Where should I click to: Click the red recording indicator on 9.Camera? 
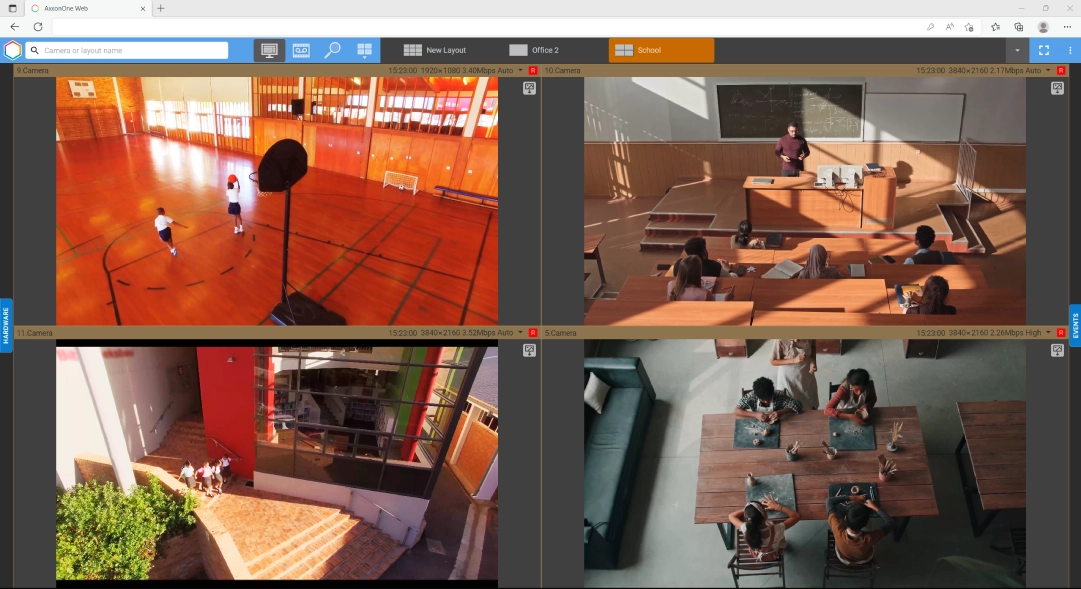(533, 70)
